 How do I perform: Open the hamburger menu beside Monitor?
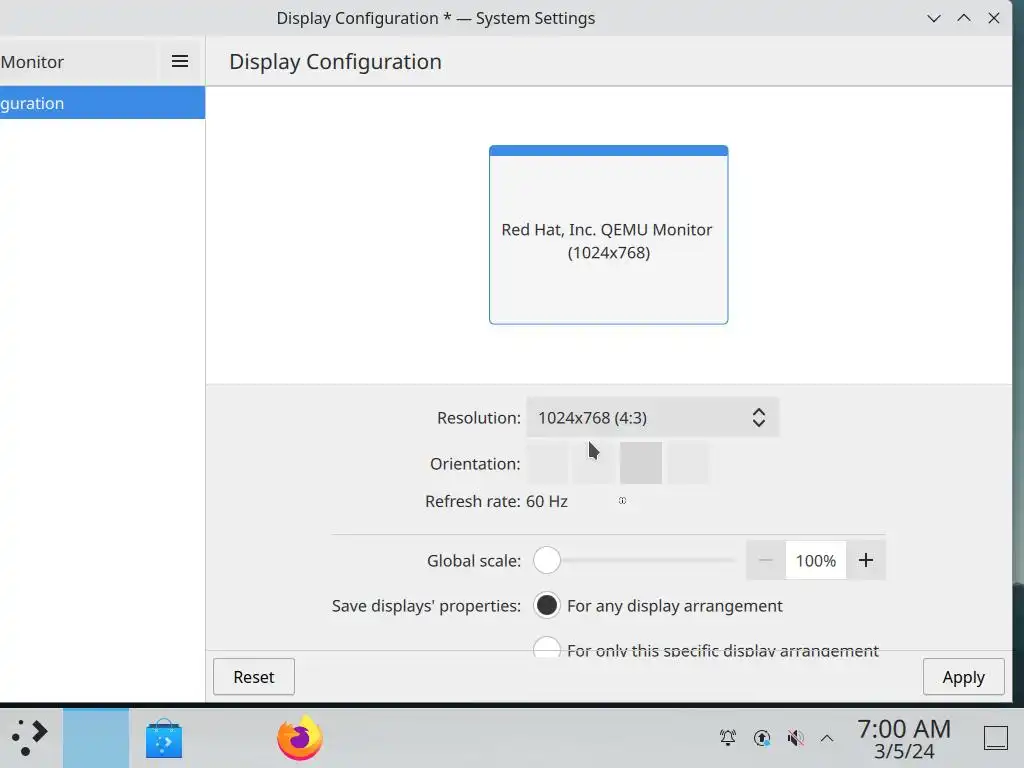pyautogui.click(x=180, y=61)
